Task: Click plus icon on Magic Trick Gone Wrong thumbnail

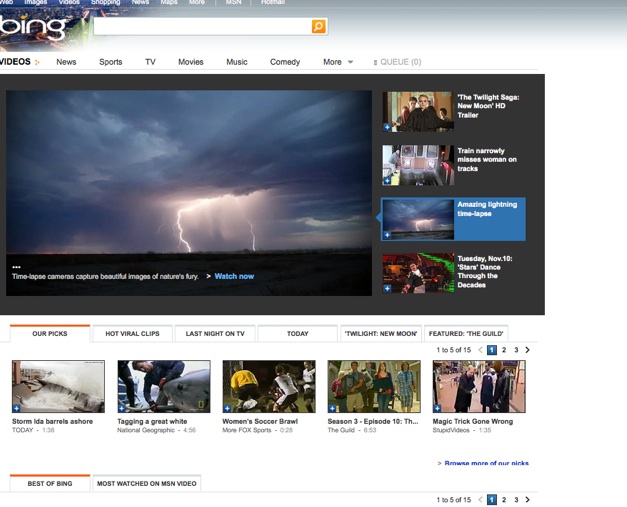Action: click(x=437, y=408)
